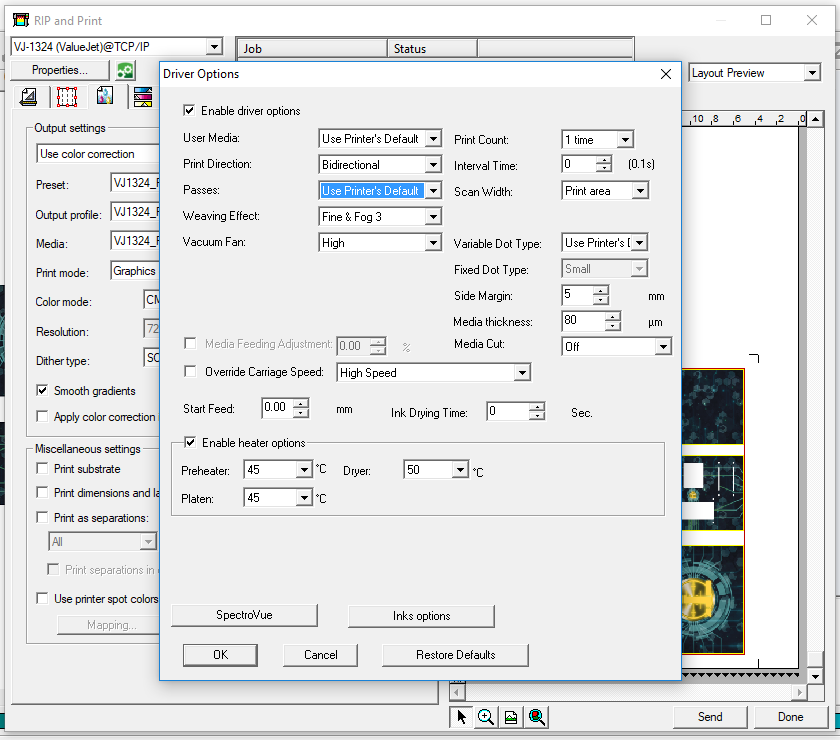Click the Side Margin spinner arrows
Screen dimensions: 840x740
(601, 295)
